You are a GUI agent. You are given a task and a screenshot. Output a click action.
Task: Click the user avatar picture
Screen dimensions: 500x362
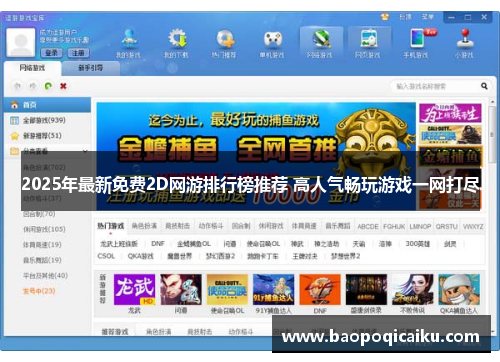point(21,42)
